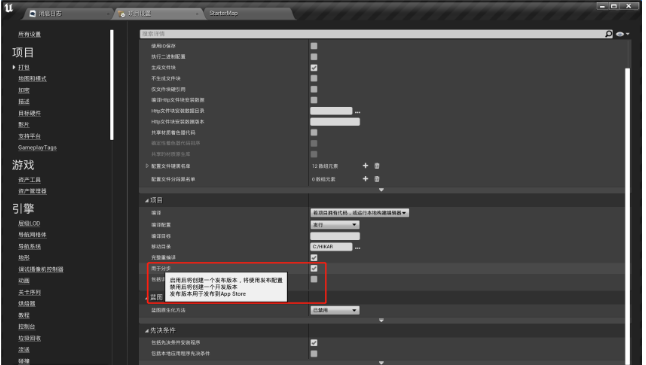
Task: Open 目标硬件 settings
Action: tap(29, 113)
